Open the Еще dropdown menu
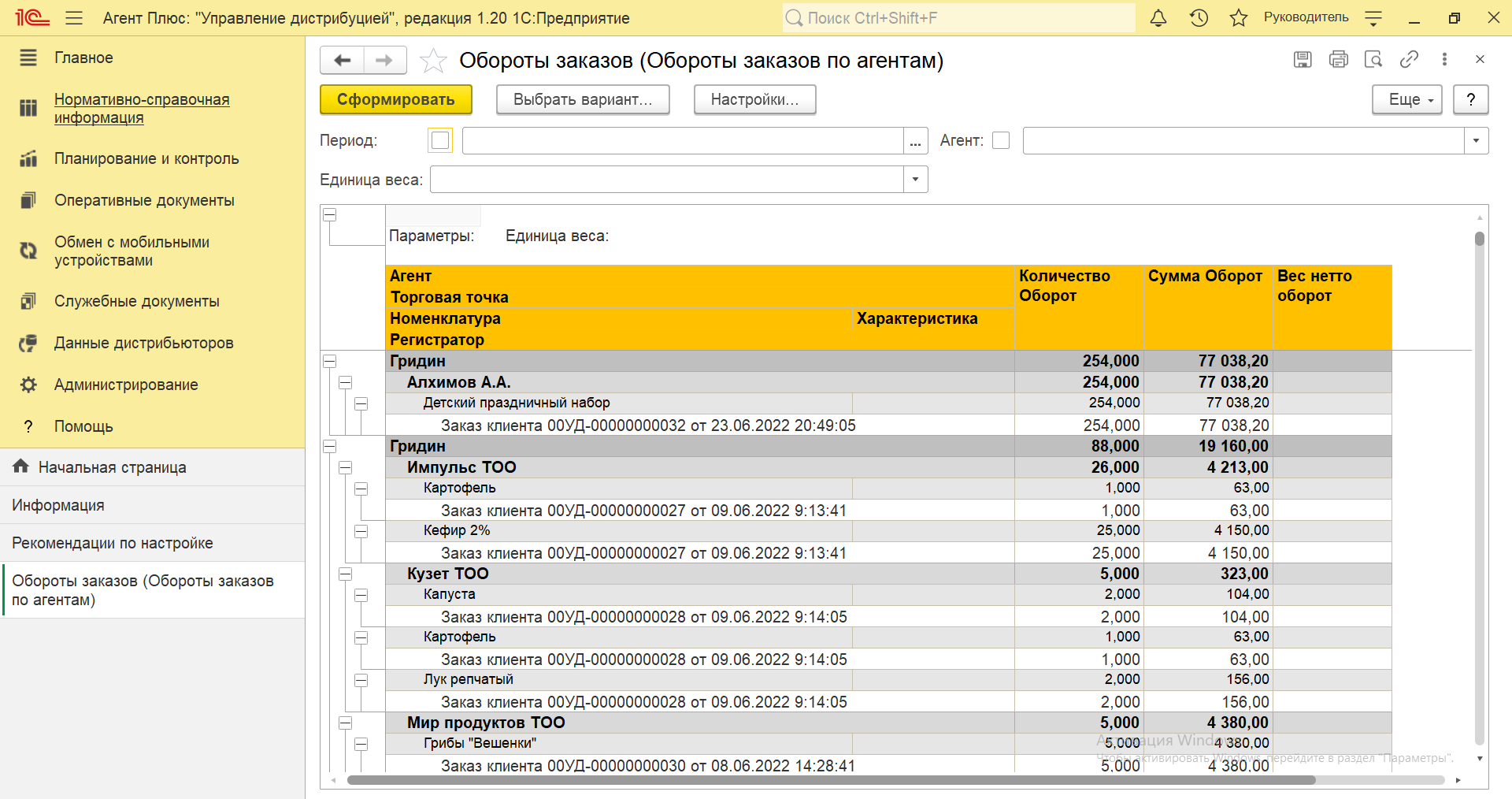This screenshot has height=799, width=1512. click(x=1406, y=99)
